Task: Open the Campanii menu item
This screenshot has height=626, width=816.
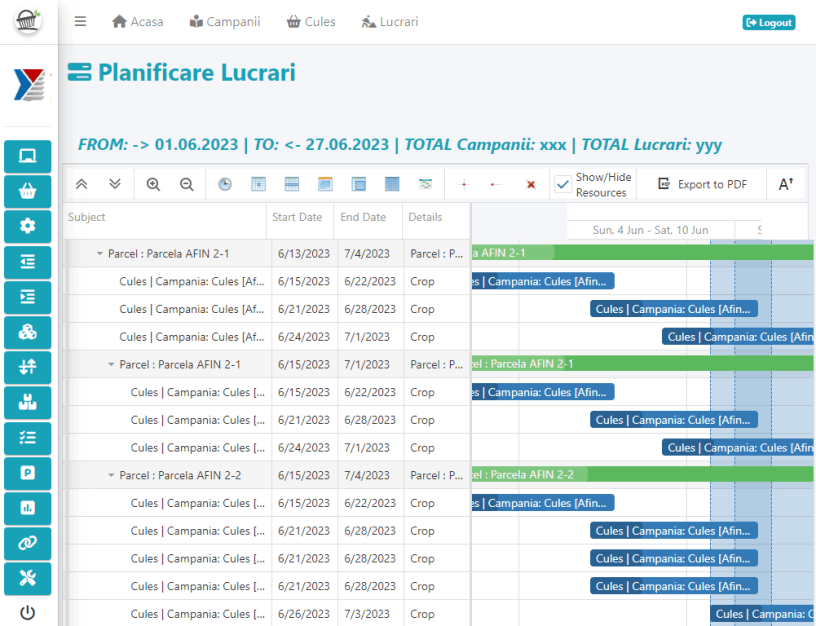Action: [x=224, y=22]
